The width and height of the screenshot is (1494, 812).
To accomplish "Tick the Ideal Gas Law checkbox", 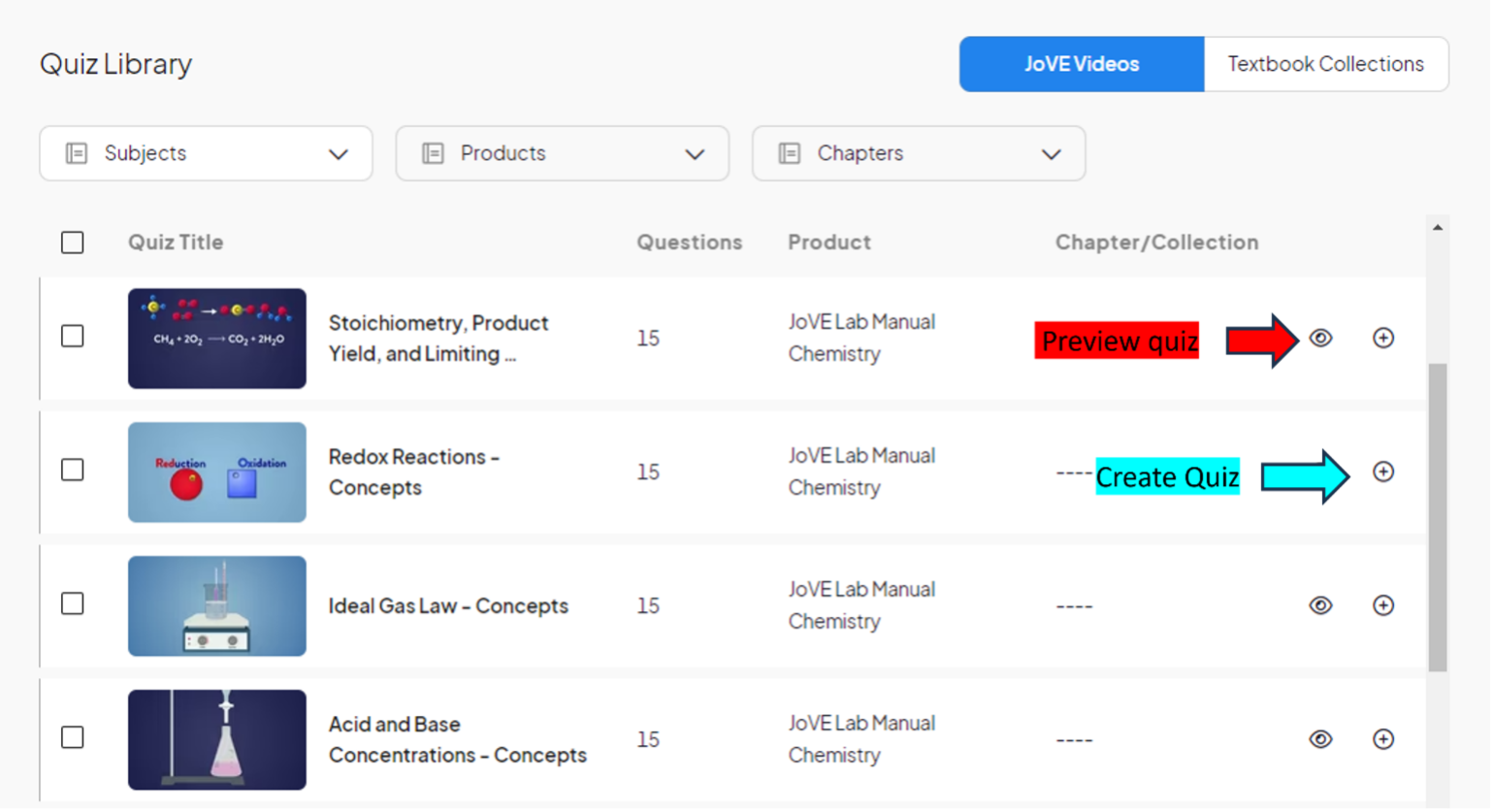I will coord(73,604).
